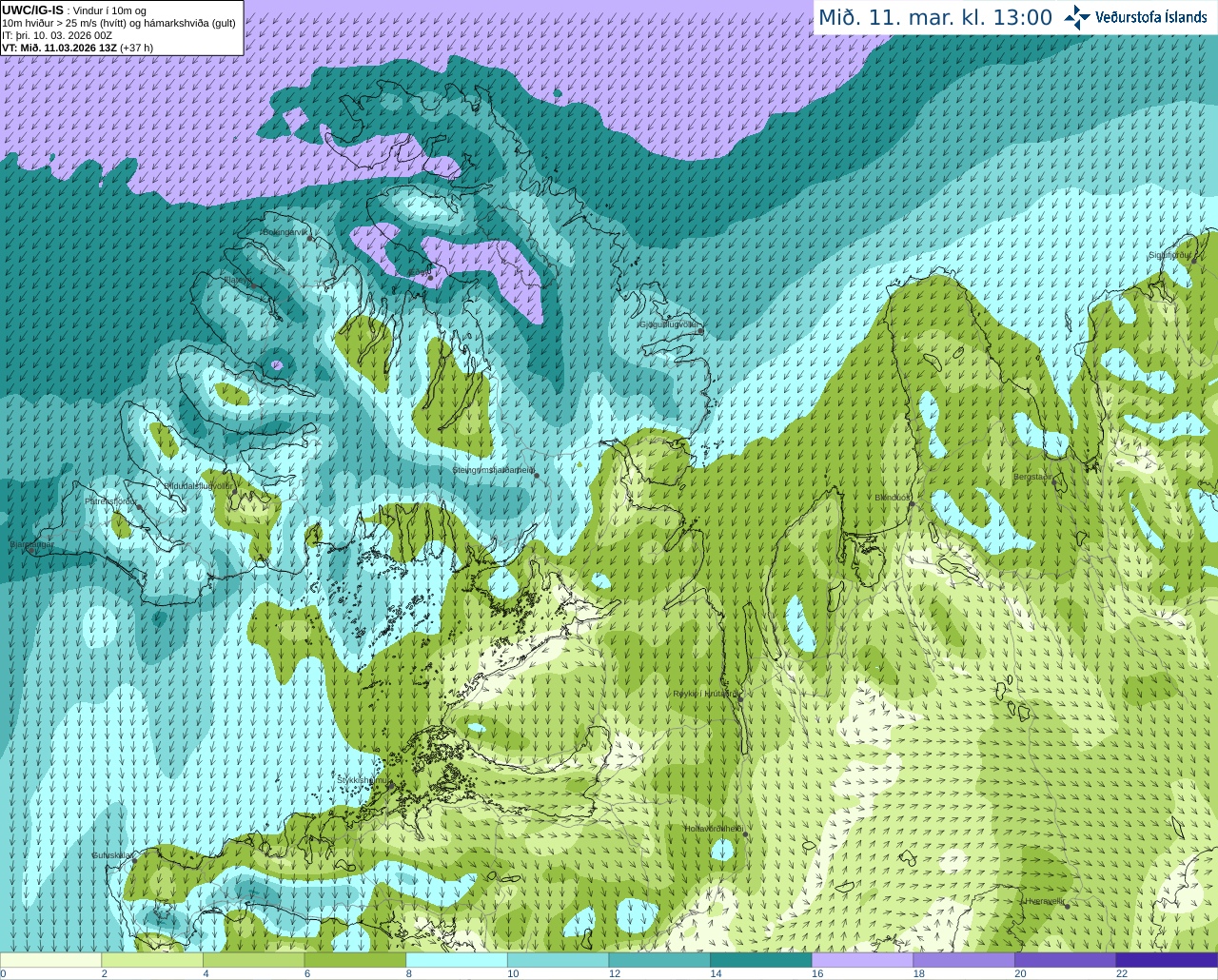Select the 14–16 m/s dark teal legend swatch
Image resolution: width=1218 pixels, height=980 pixels.
tap(761, 960)
